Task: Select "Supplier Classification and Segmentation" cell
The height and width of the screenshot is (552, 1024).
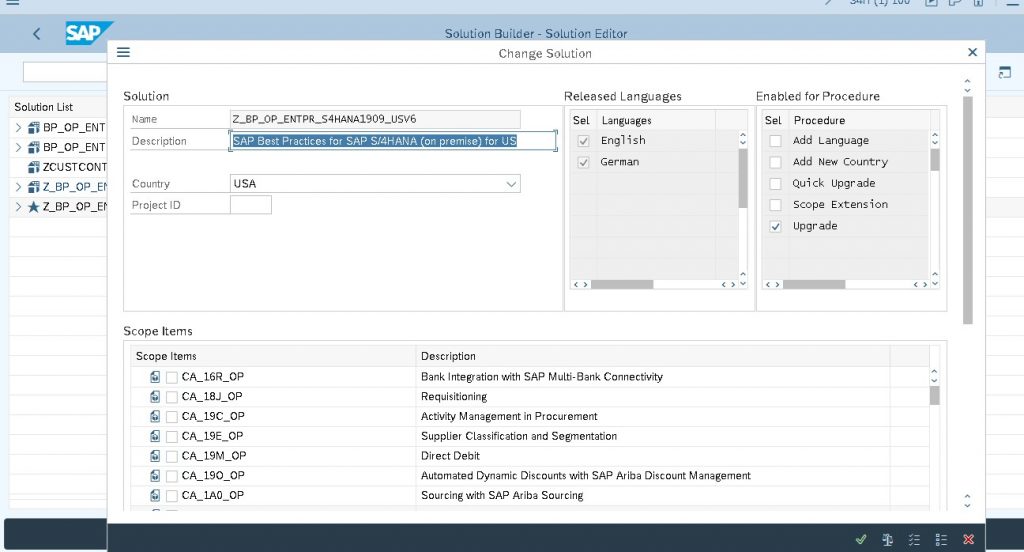Action: [x=652, y=436]
